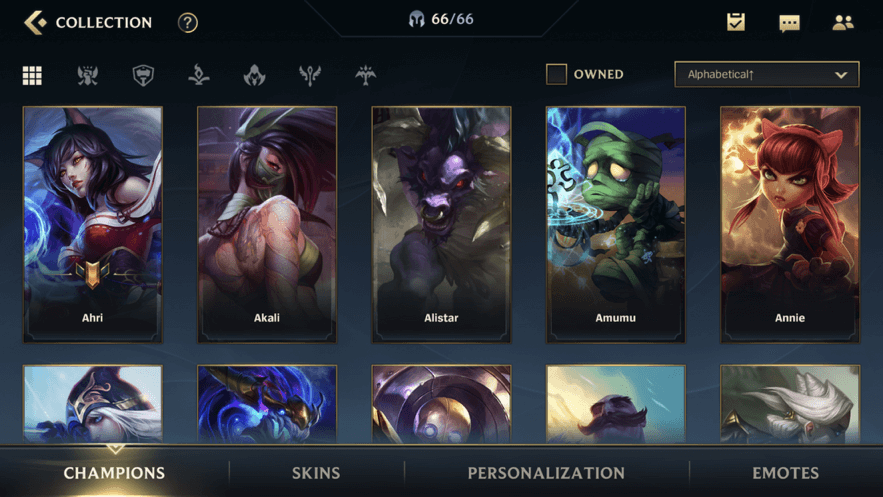Open the missions checklist icon
The width and height of the screenshot is (883, 497).
[735, 22]
